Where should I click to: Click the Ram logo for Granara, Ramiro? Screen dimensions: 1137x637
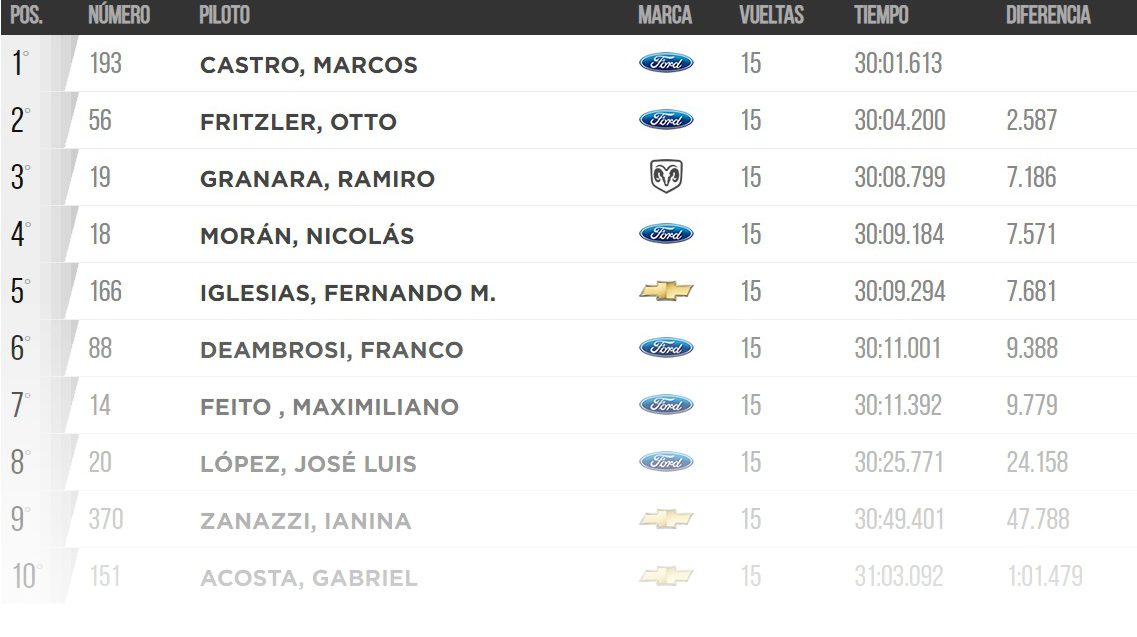(666, 178)
